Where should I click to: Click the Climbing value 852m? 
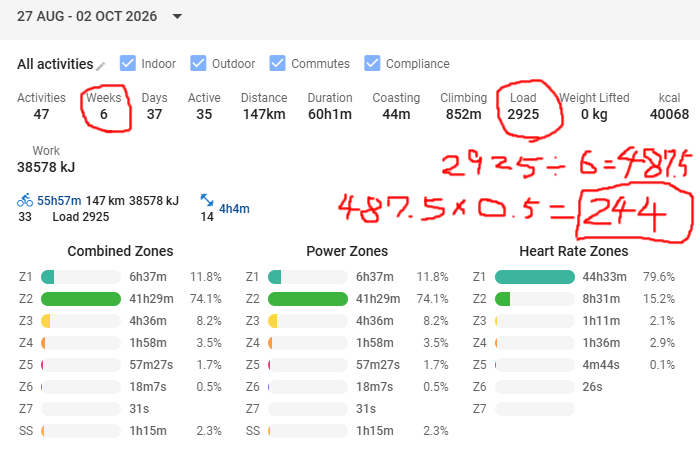(x=463, y=114)
